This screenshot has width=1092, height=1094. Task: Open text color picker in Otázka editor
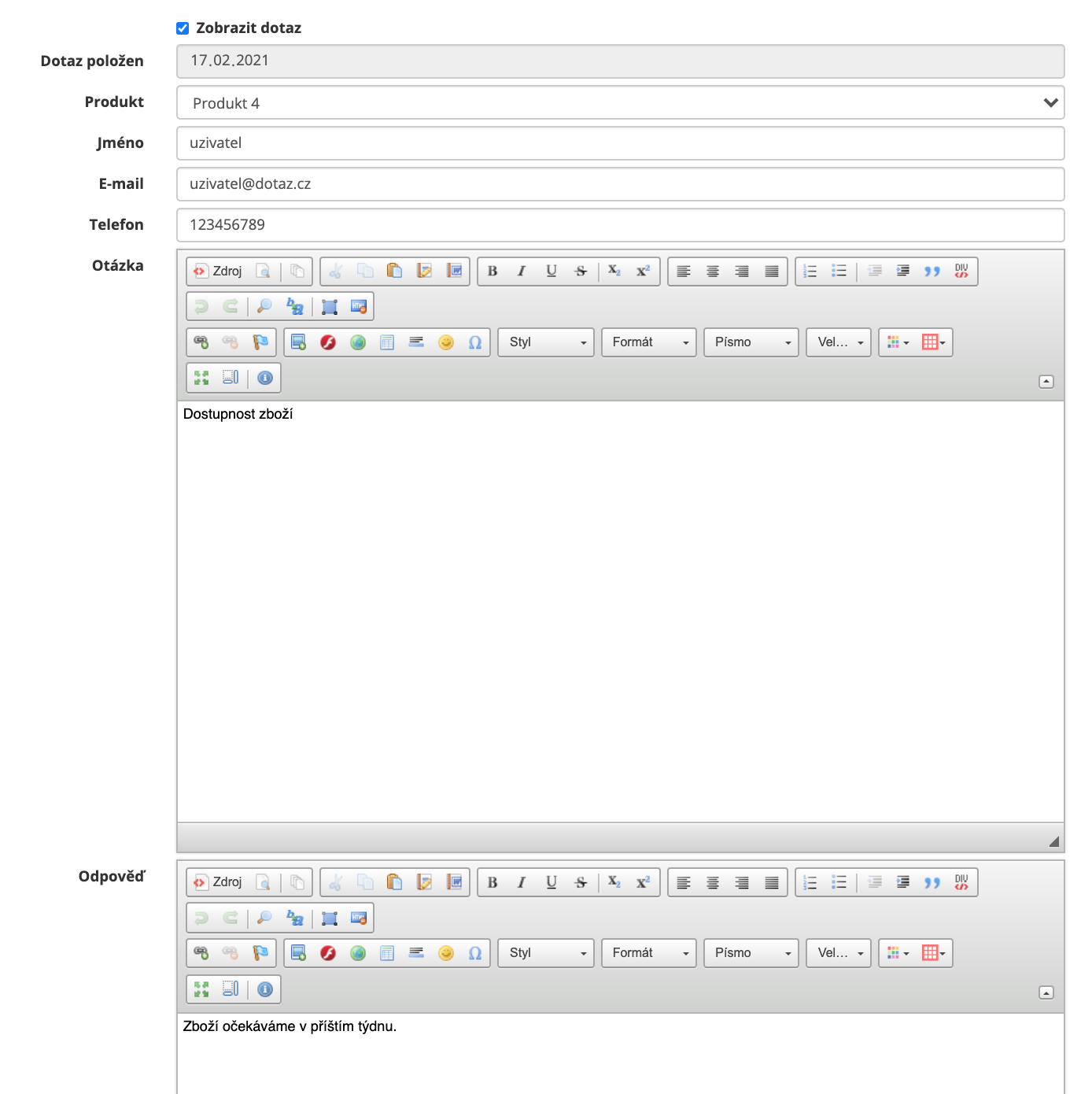[x=897, y=342]
